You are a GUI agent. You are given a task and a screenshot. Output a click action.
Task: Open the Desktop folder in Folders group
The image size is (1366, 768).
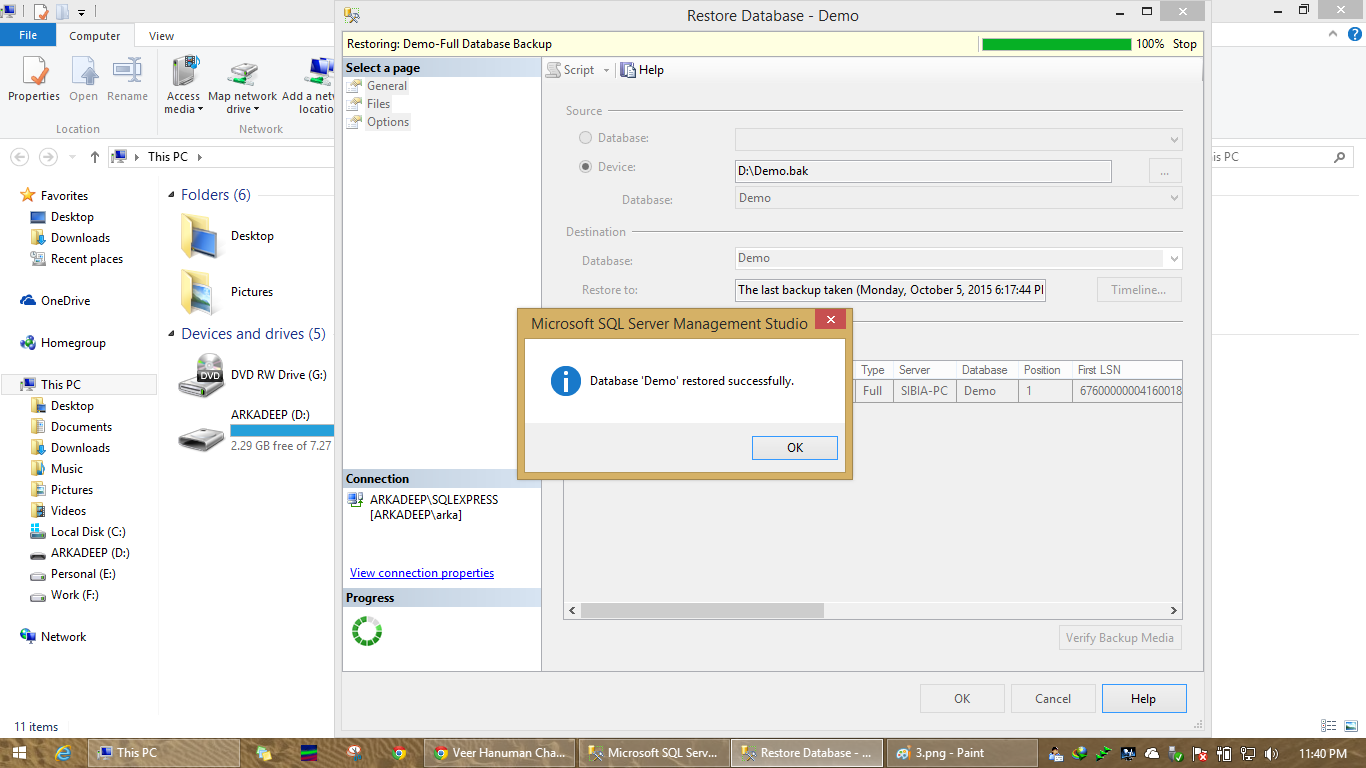[x=226, y=236]
